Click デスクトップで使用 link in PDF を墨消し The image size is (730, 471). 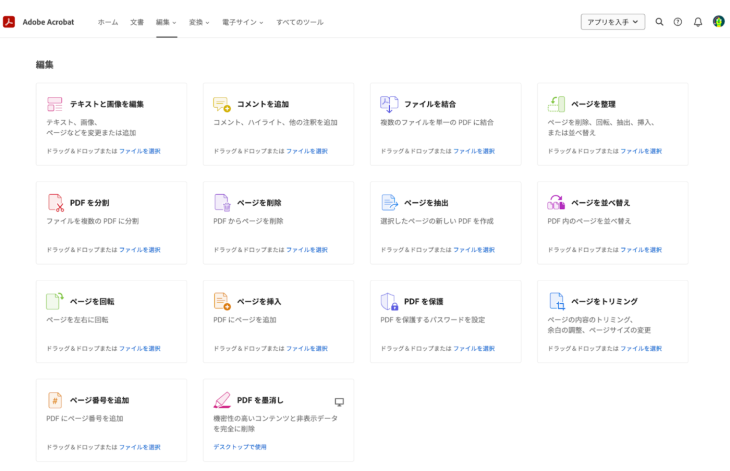(x=240, y=447)
